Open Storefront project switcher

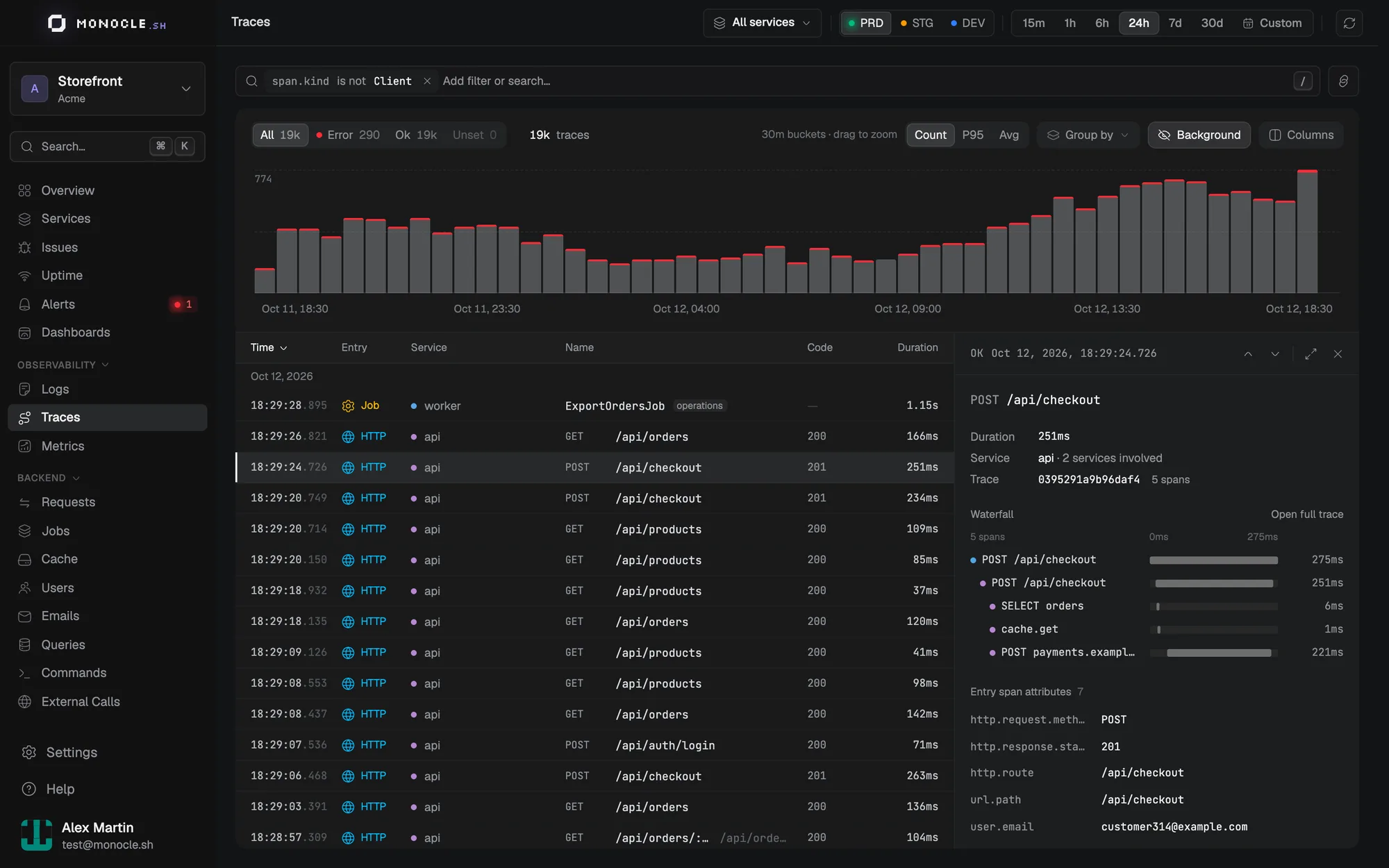(x=108, y=89)
